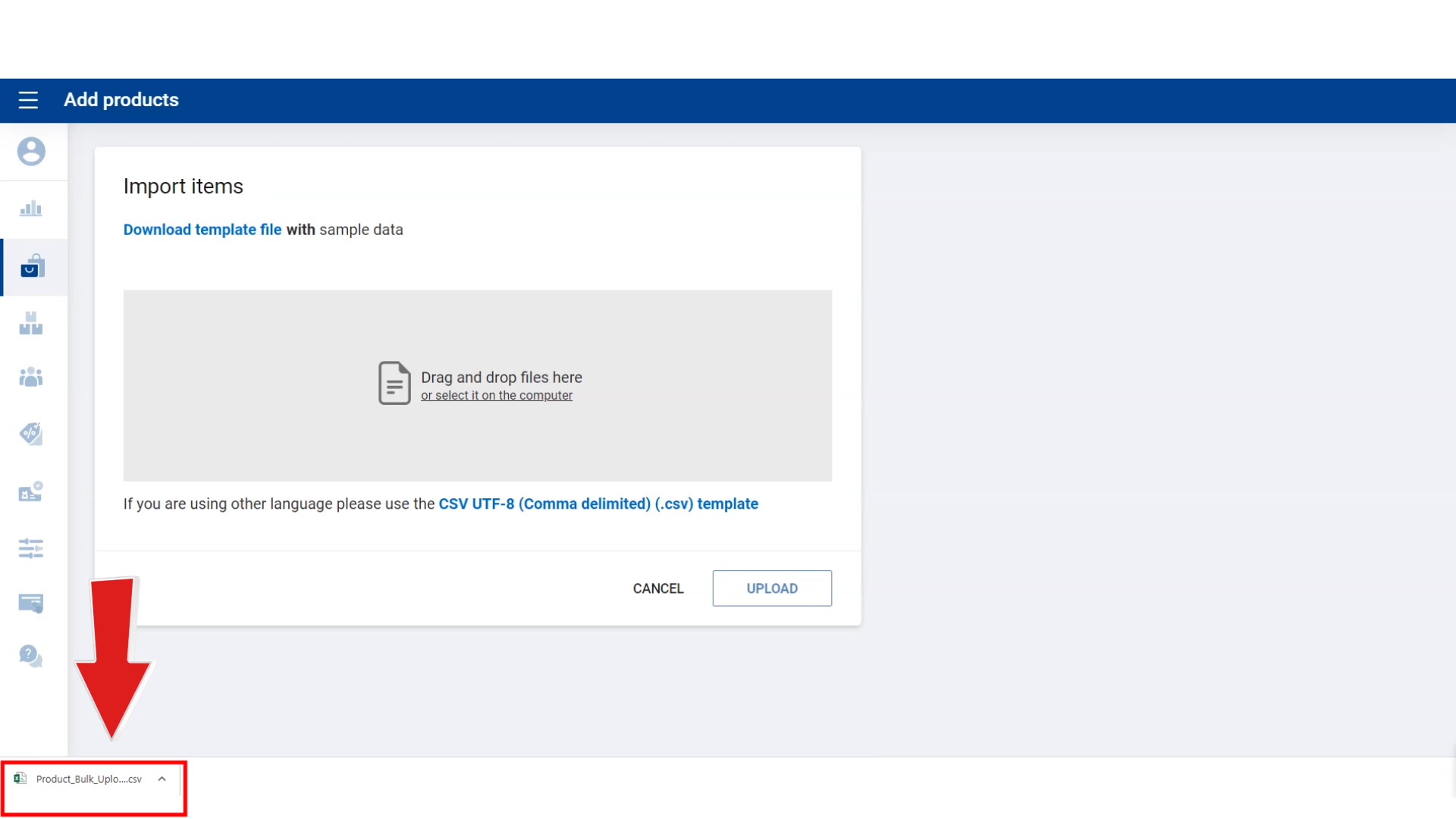Open the discounts percent tag icon
The width and height of the screenshot is (1456, 819).
31,434
